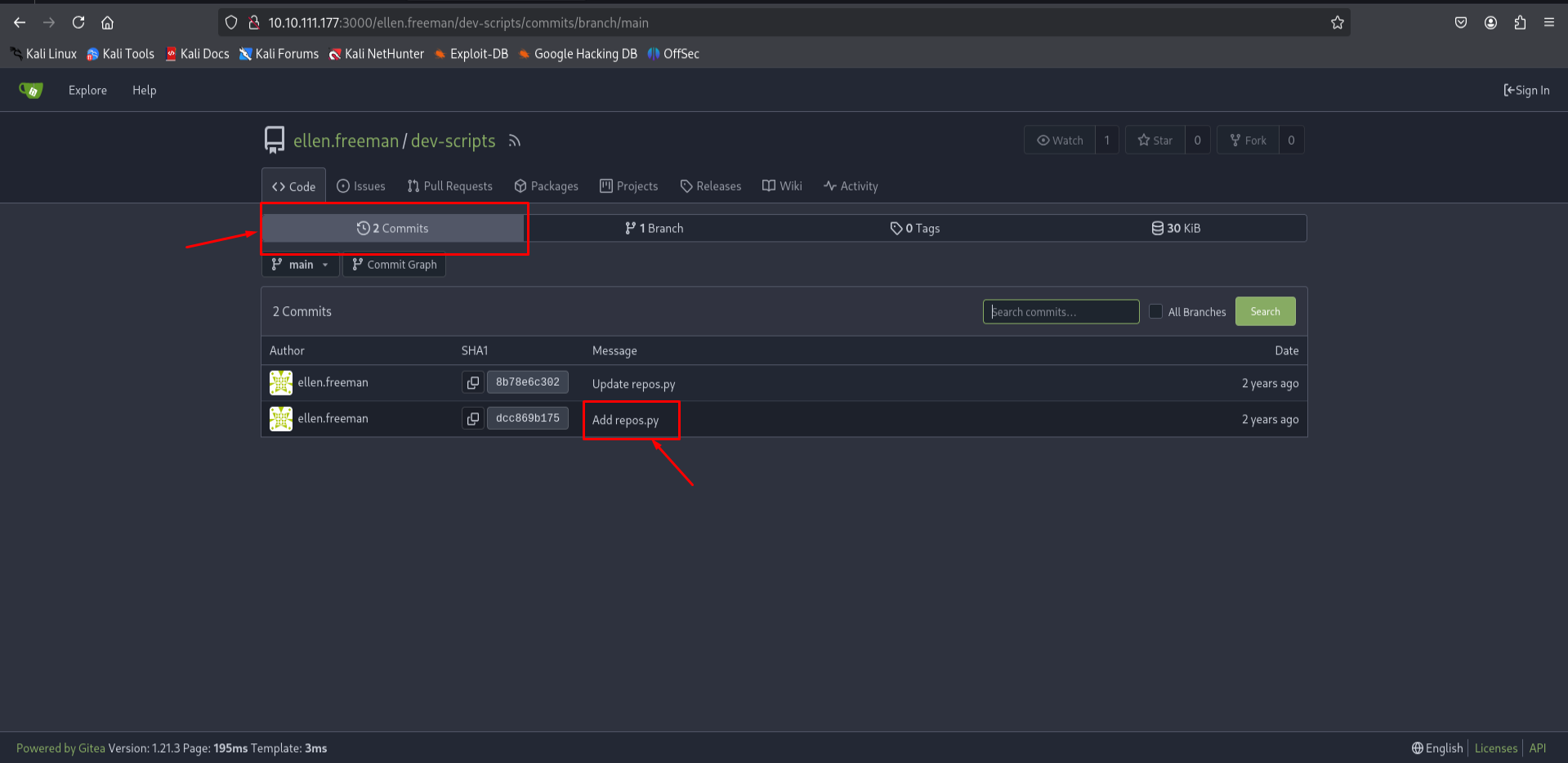Toggle the All Branches checkbox
The image size is (1568, 763).
(1155, 311)
